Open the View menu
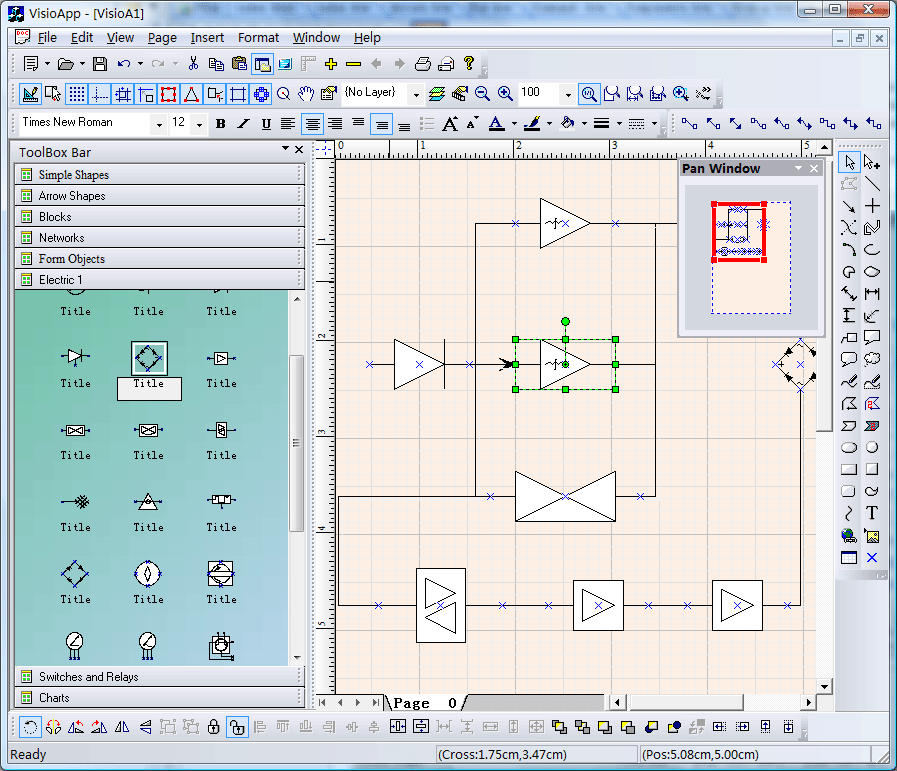The width and height of the screenshot is (897, 771). 120,38
